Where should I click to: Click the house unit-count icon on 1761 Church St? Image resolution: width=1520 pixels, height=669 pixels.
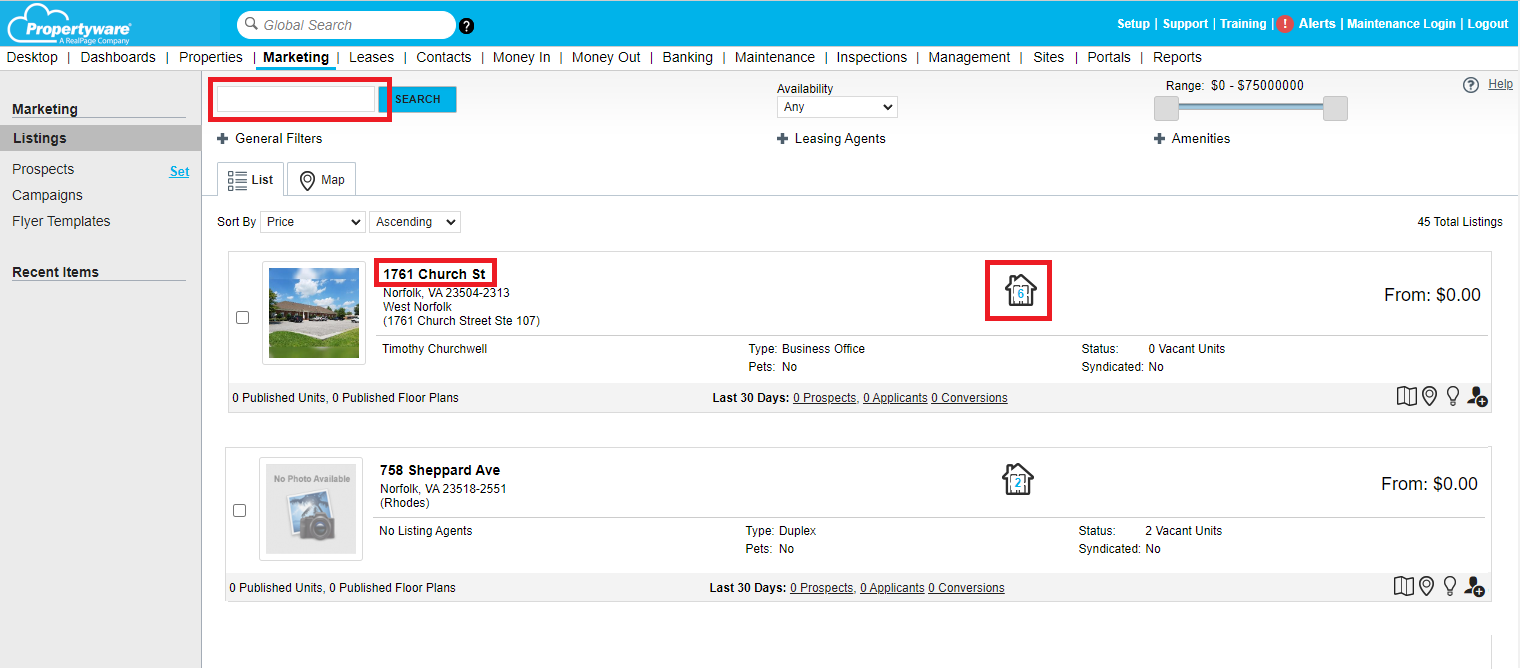1018,290
